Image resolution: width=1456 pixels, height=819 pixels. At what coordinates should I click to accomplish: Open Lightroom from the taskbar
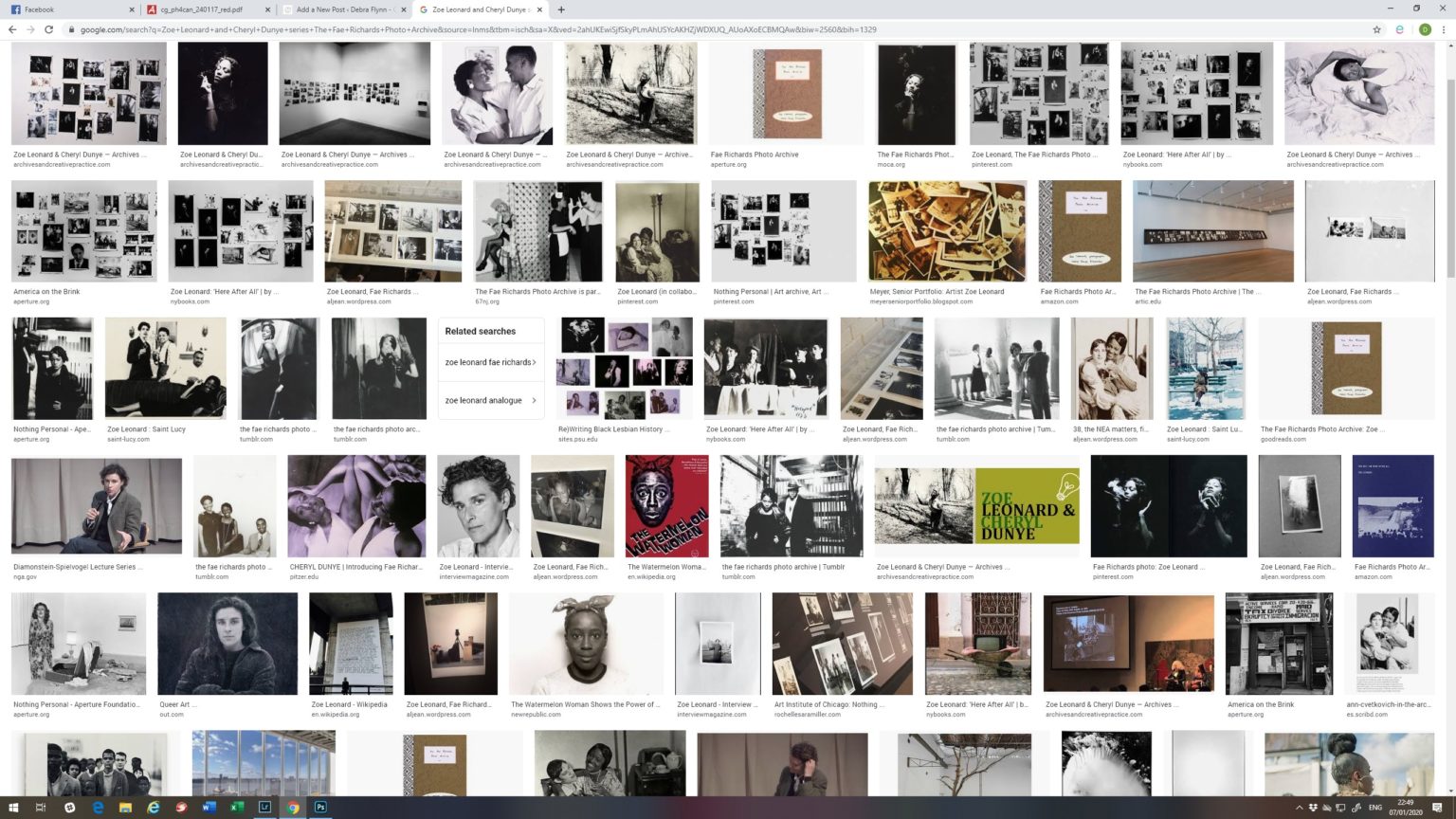point(265,808)
